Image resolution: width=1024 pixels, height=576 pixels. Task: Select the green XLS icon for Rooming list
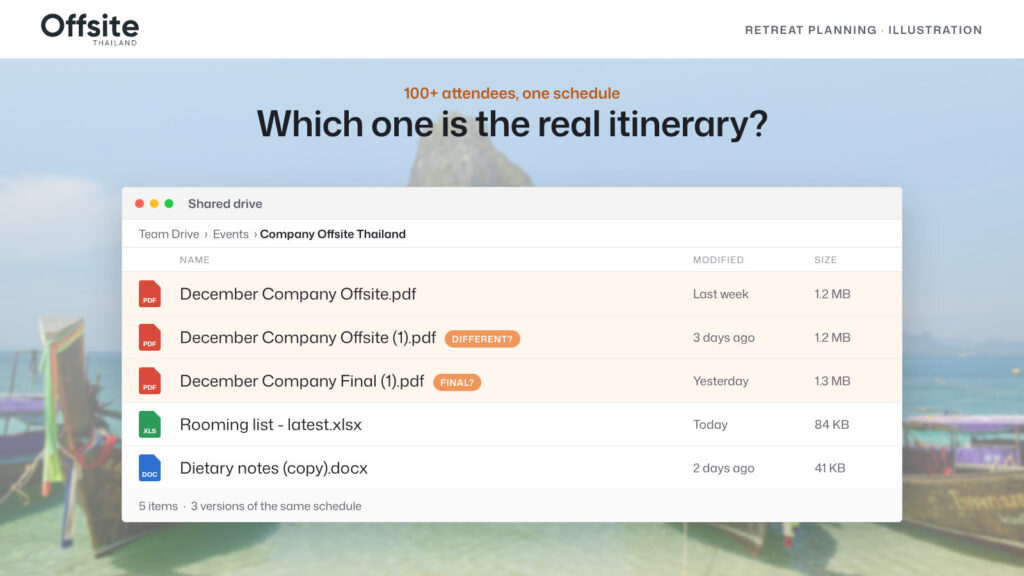[x=150, y=424]
